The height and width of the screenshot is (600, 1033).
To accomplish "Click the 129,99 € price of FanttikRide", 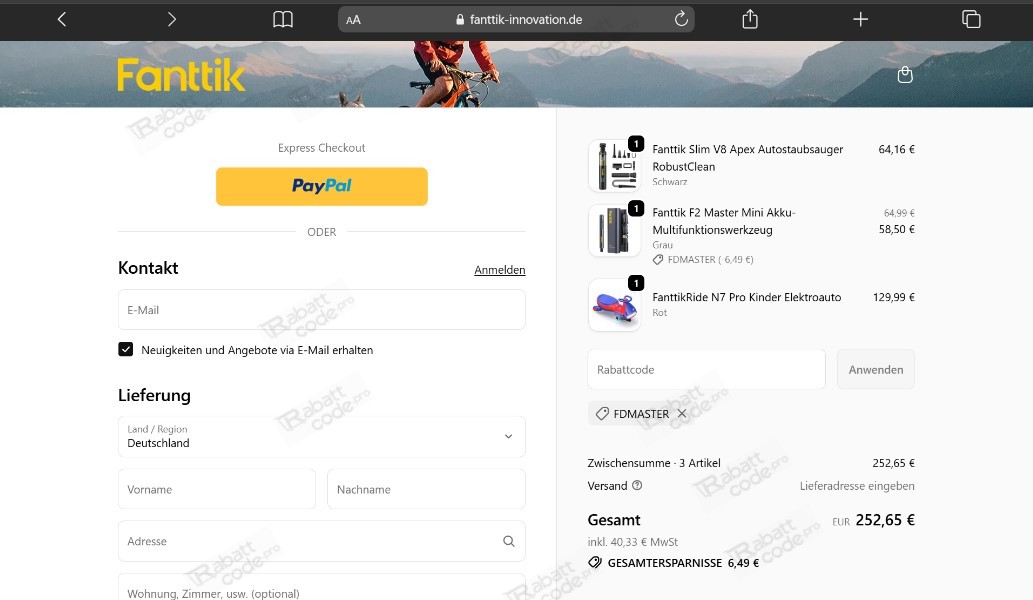I will point(893,297).
